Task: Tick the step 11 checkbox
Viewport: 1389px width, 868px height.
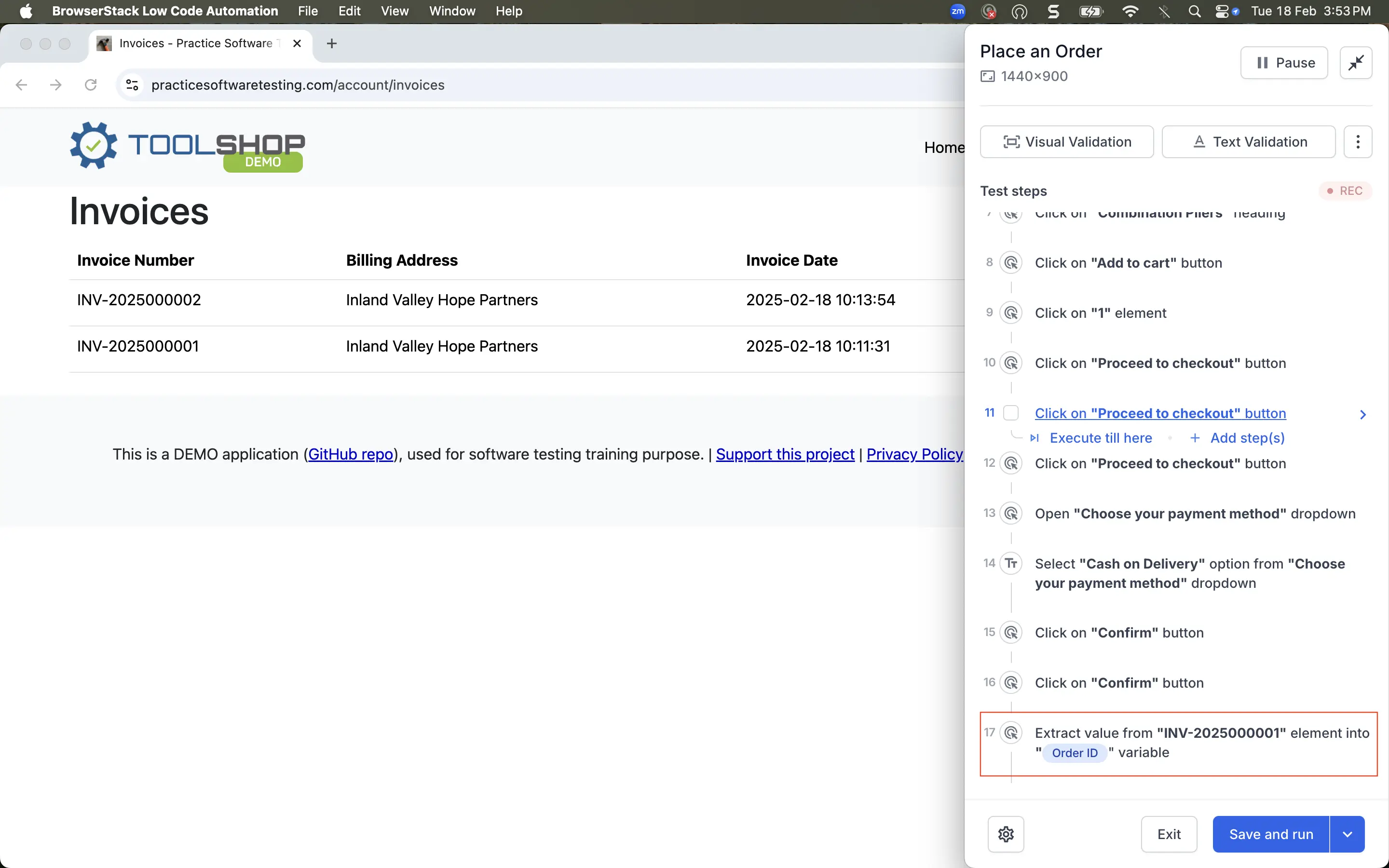Action: (1011, 413)
